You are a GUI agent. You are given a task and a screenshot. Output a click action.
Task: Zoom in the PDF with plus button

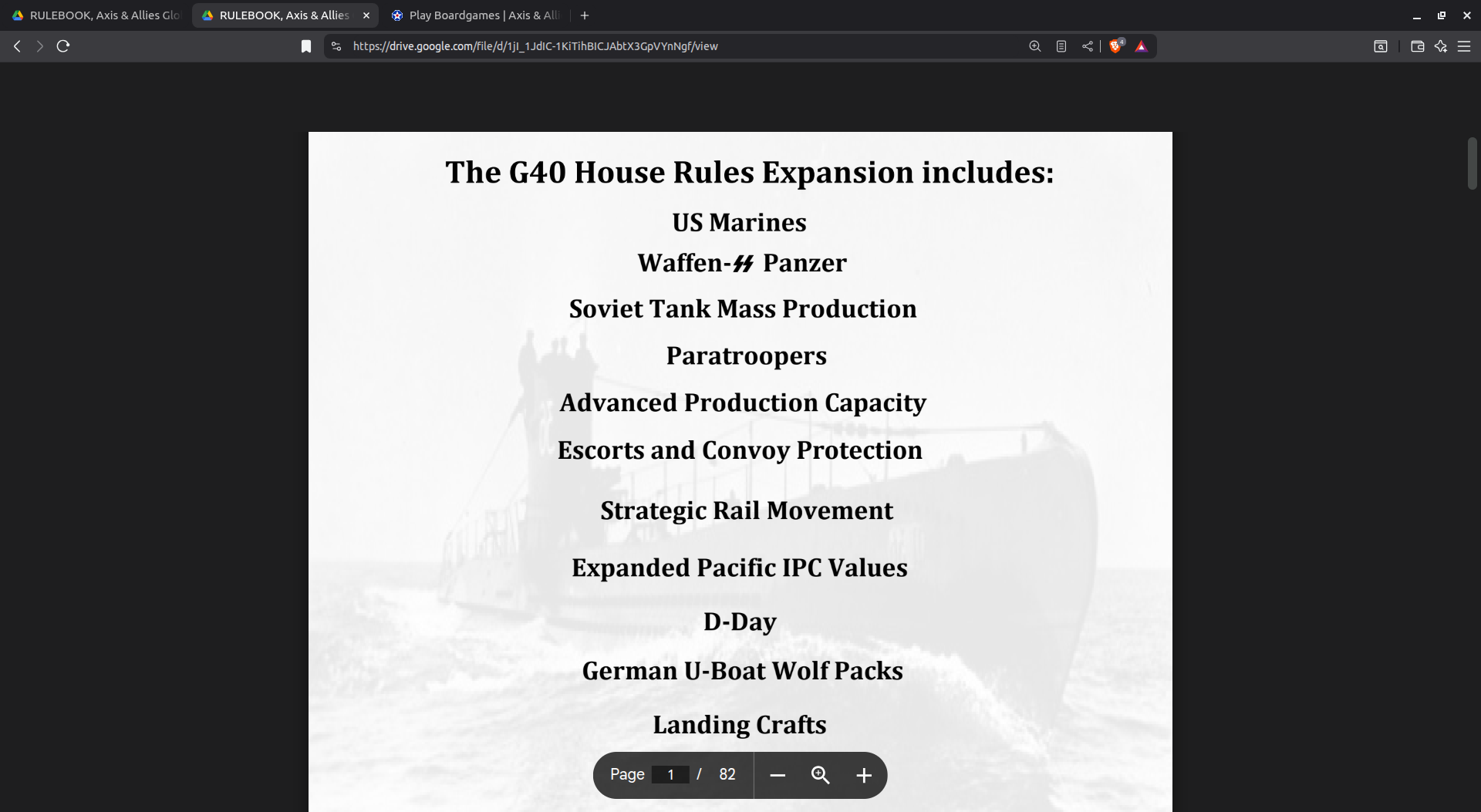point(864,775)
